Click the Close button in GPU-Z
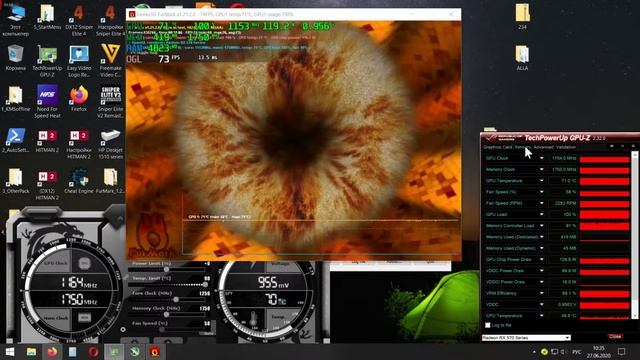This screenshot has height=360, width=640. click(x=615, y=337)
